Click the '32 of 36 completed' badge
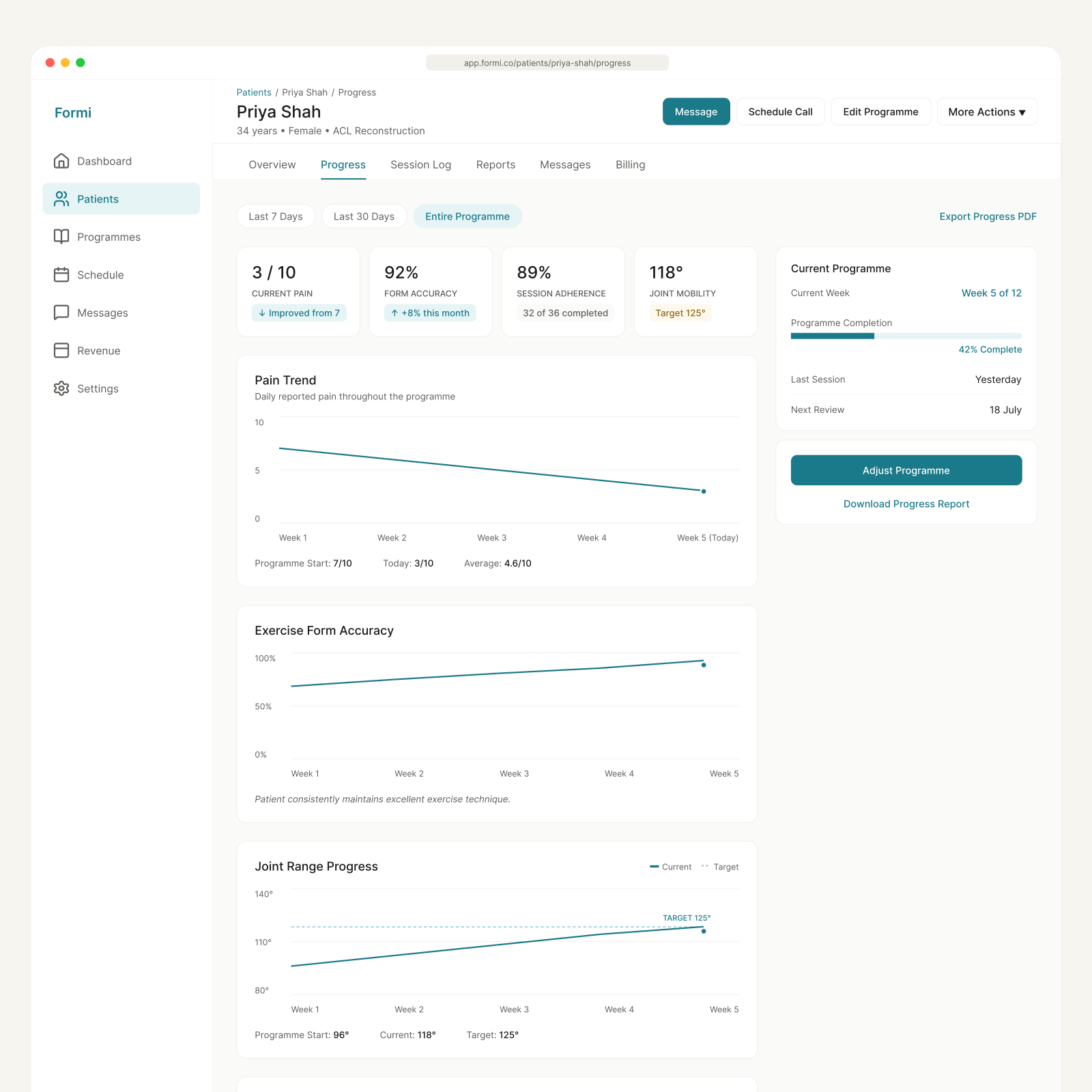 click(565, 313)
